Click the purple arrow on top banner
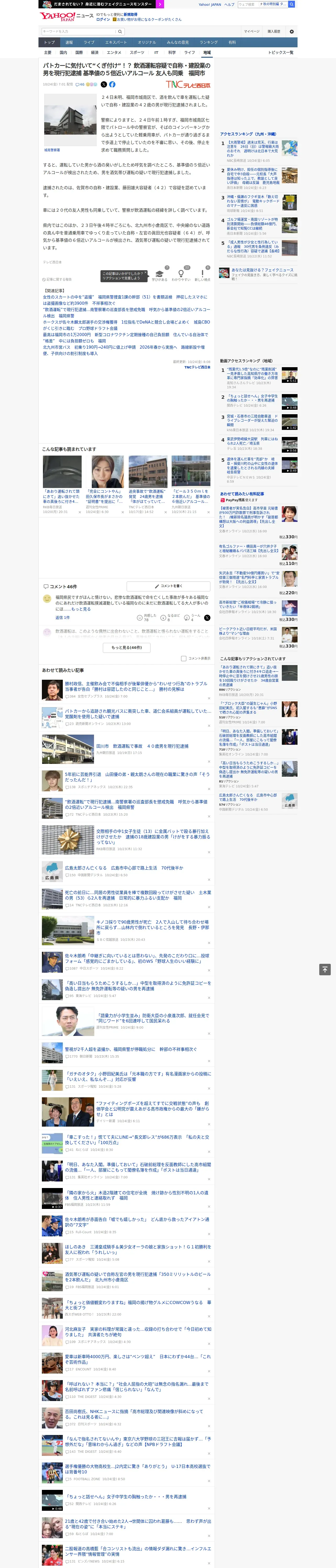Screen dimensions: 336x1568 coord(160,4)
